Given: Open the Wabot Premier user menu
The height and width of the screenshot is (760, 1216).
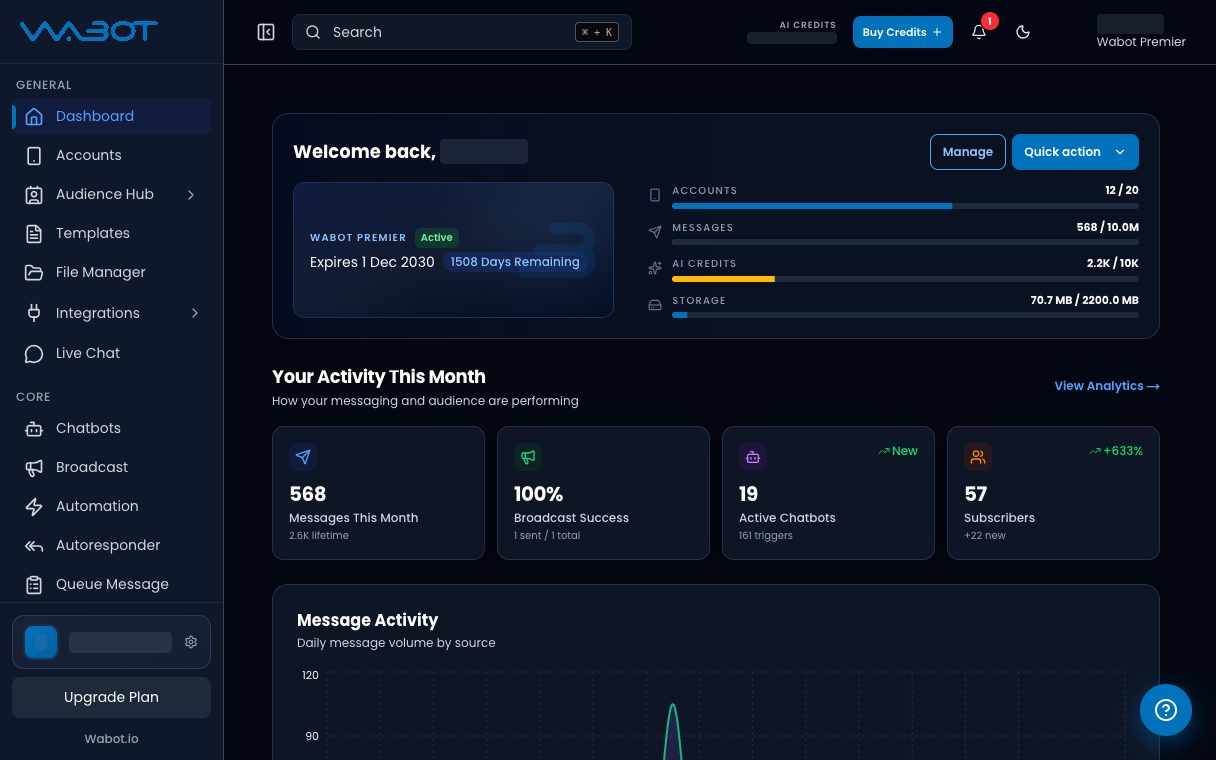Looking at the screenshot, I should click(1141, 32).
